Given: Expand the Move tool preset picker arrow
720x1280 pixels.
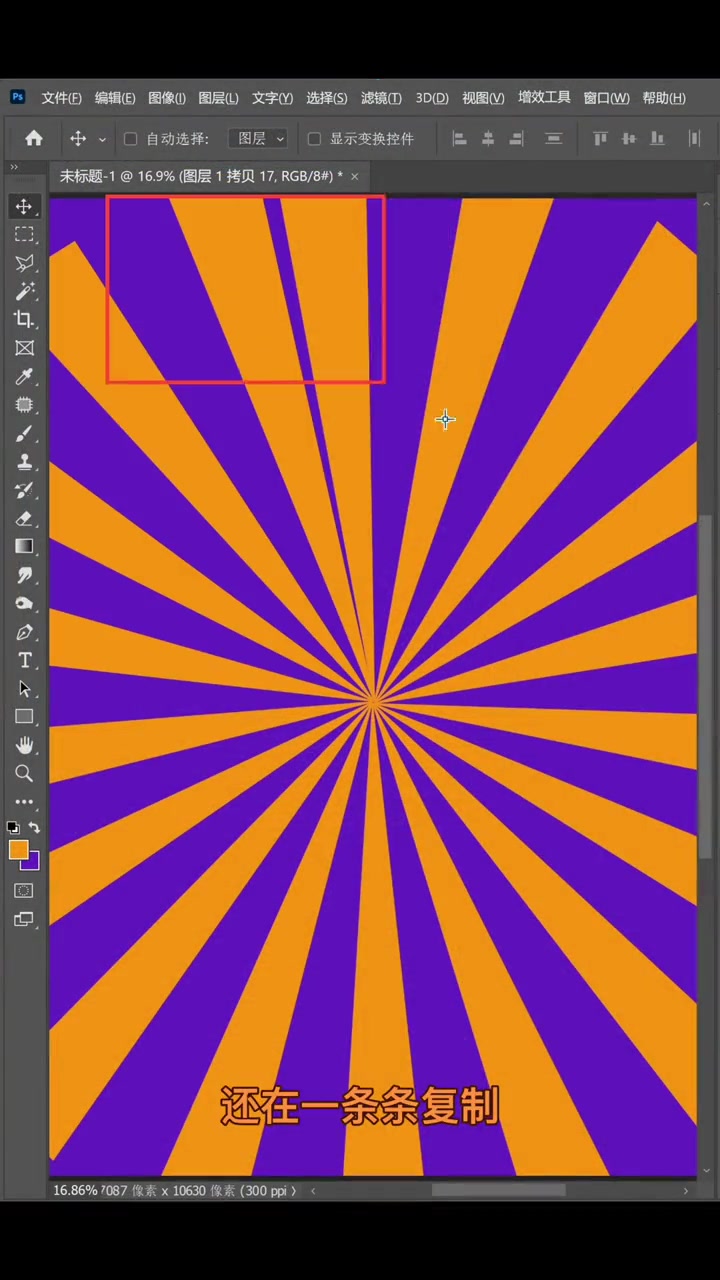Looking at the screenshot, I should pyautogui.click(x=102, y=140).
